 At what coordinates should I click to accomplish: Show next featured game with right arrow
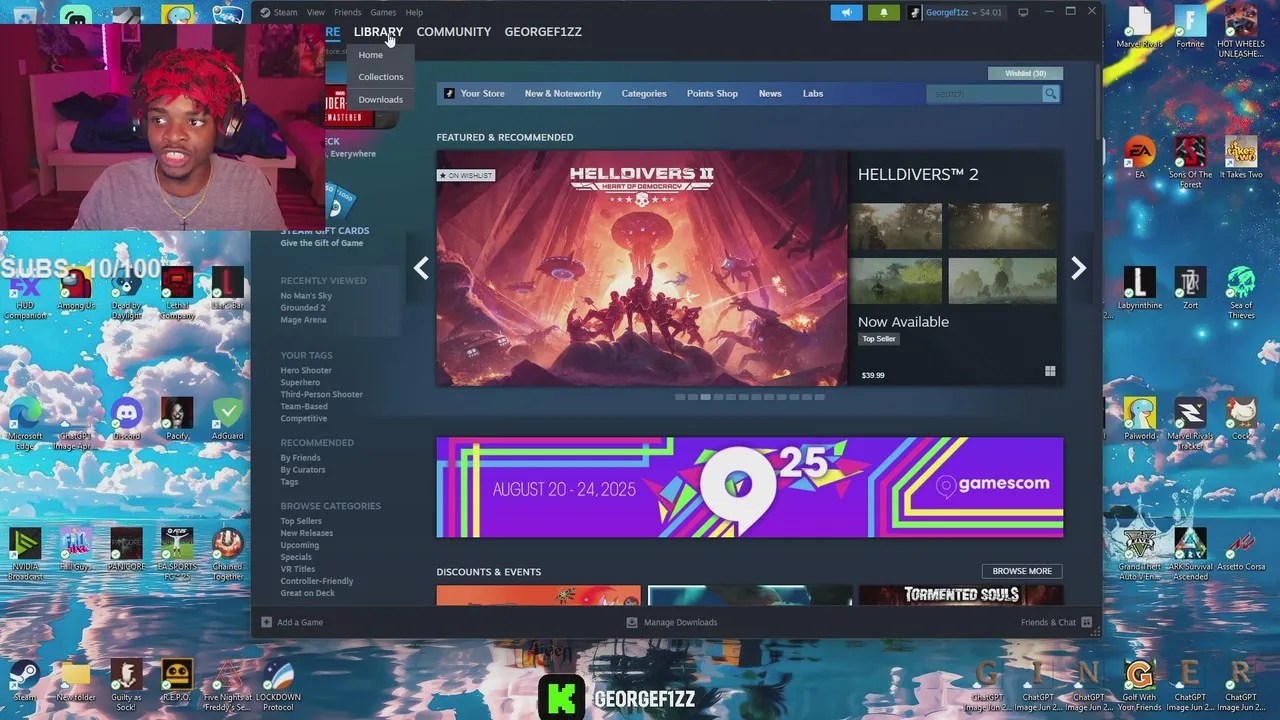coord(1078,268)
